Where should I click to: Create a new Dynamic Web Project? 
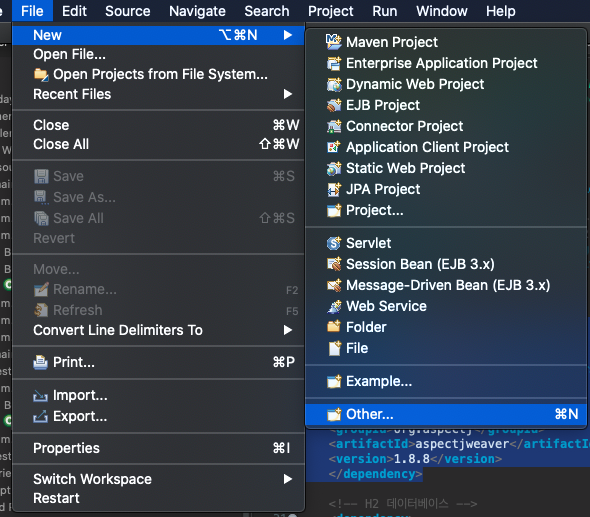click(446, 84)
